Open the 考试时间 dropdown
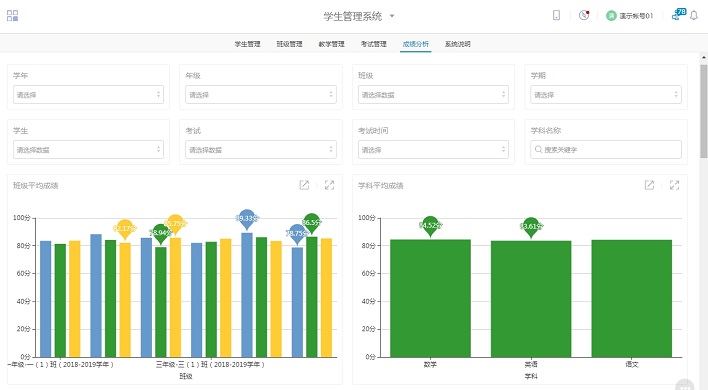The image size is (708, 390). coord(433,150)
